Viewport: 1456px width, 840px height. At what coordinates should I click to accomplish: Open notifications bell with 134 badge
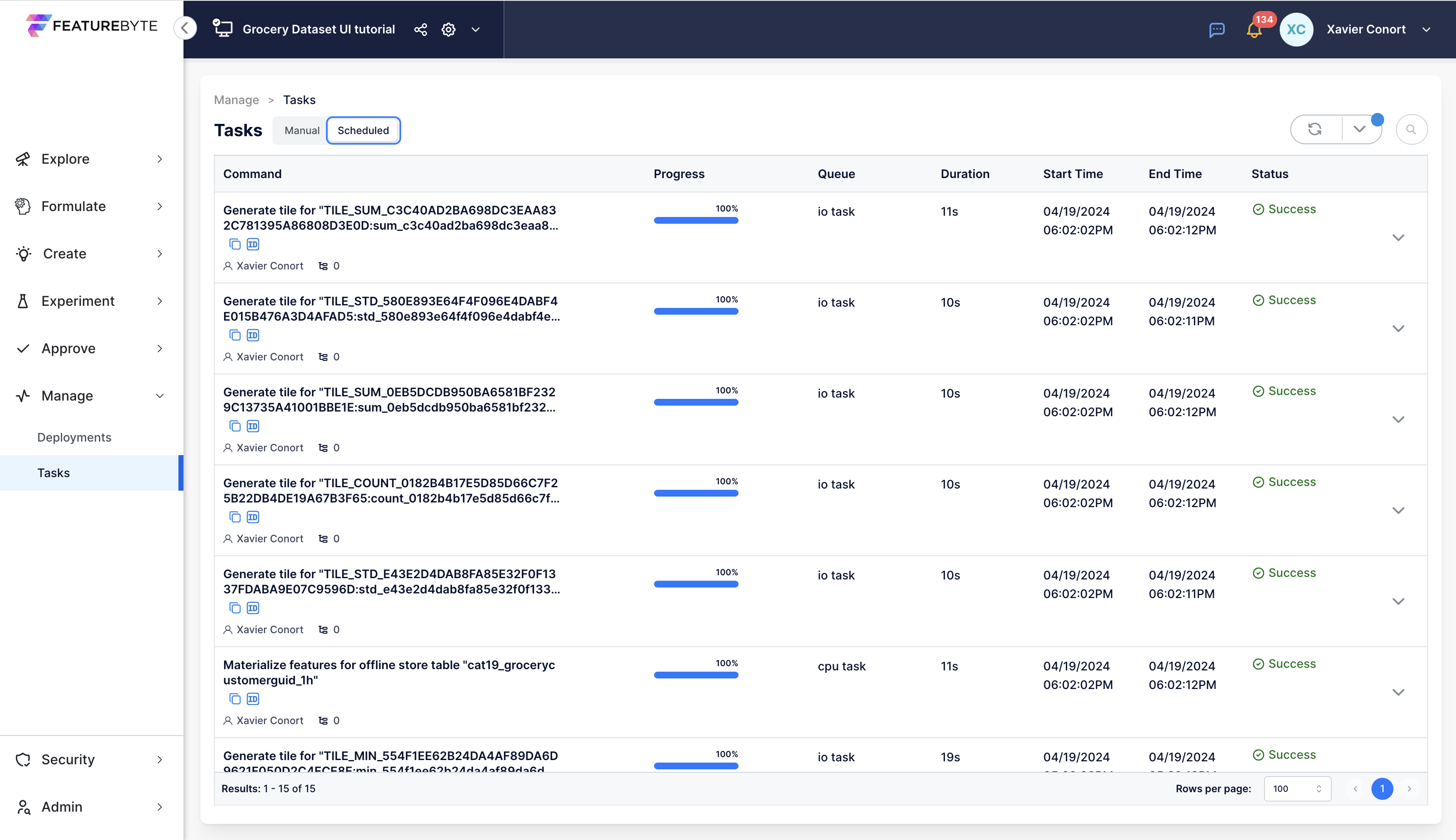point(1254,30)
